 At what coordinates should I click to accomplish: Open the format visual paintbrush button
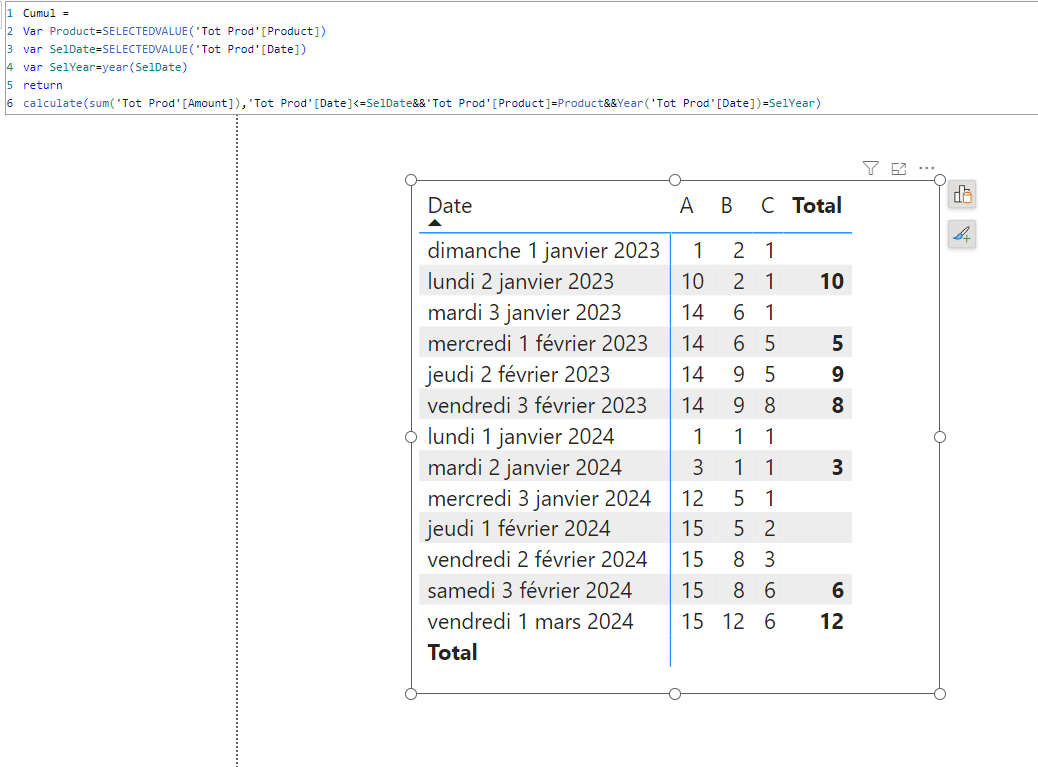point(962,234)
